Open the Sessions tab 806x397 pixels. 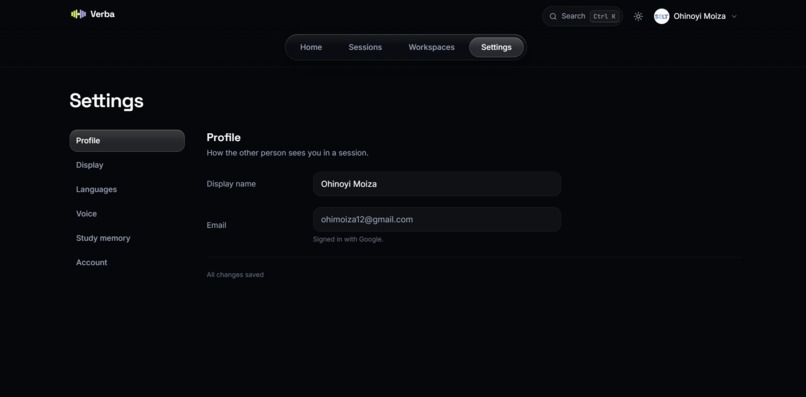pyautogui.click(x=365, y=47)
